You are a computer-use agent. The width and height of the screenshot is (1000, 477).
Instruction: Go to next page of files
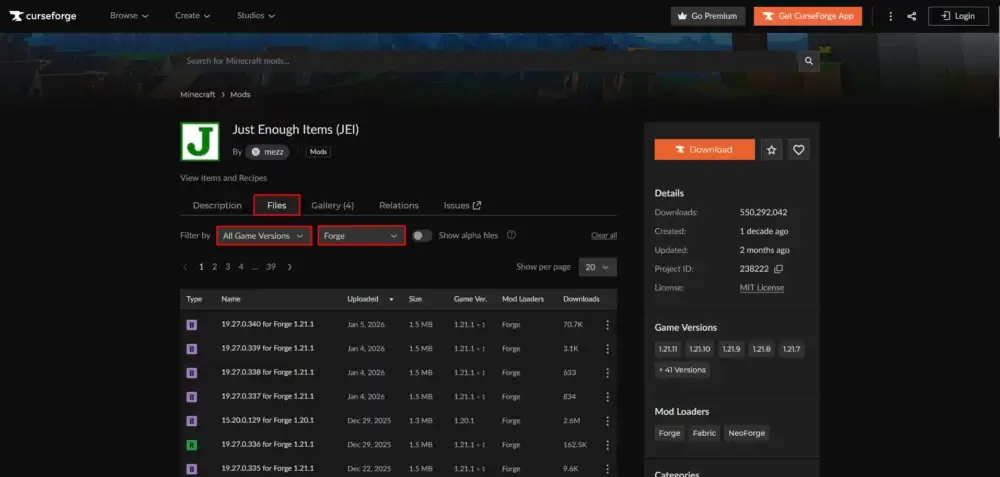click(x=290, y=267)
